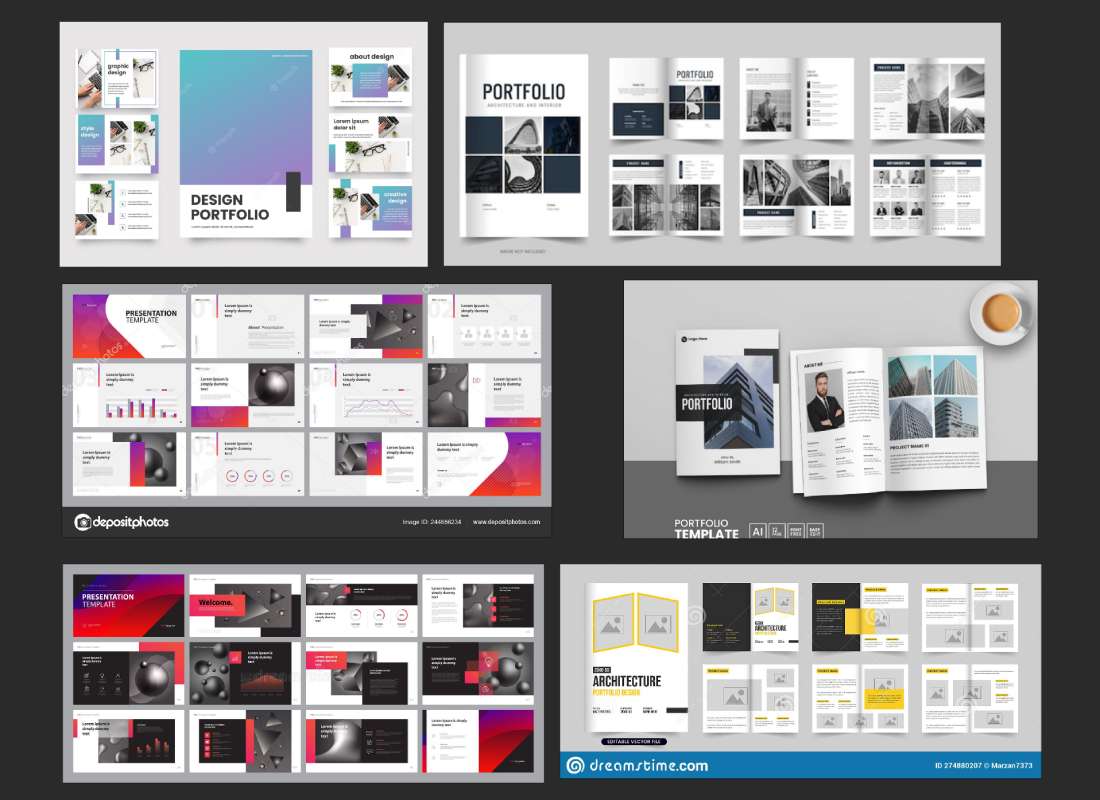Open the purple-red Presentation Template slide collection
This screenshot has width=1100, height=800.
click(307, 411)
